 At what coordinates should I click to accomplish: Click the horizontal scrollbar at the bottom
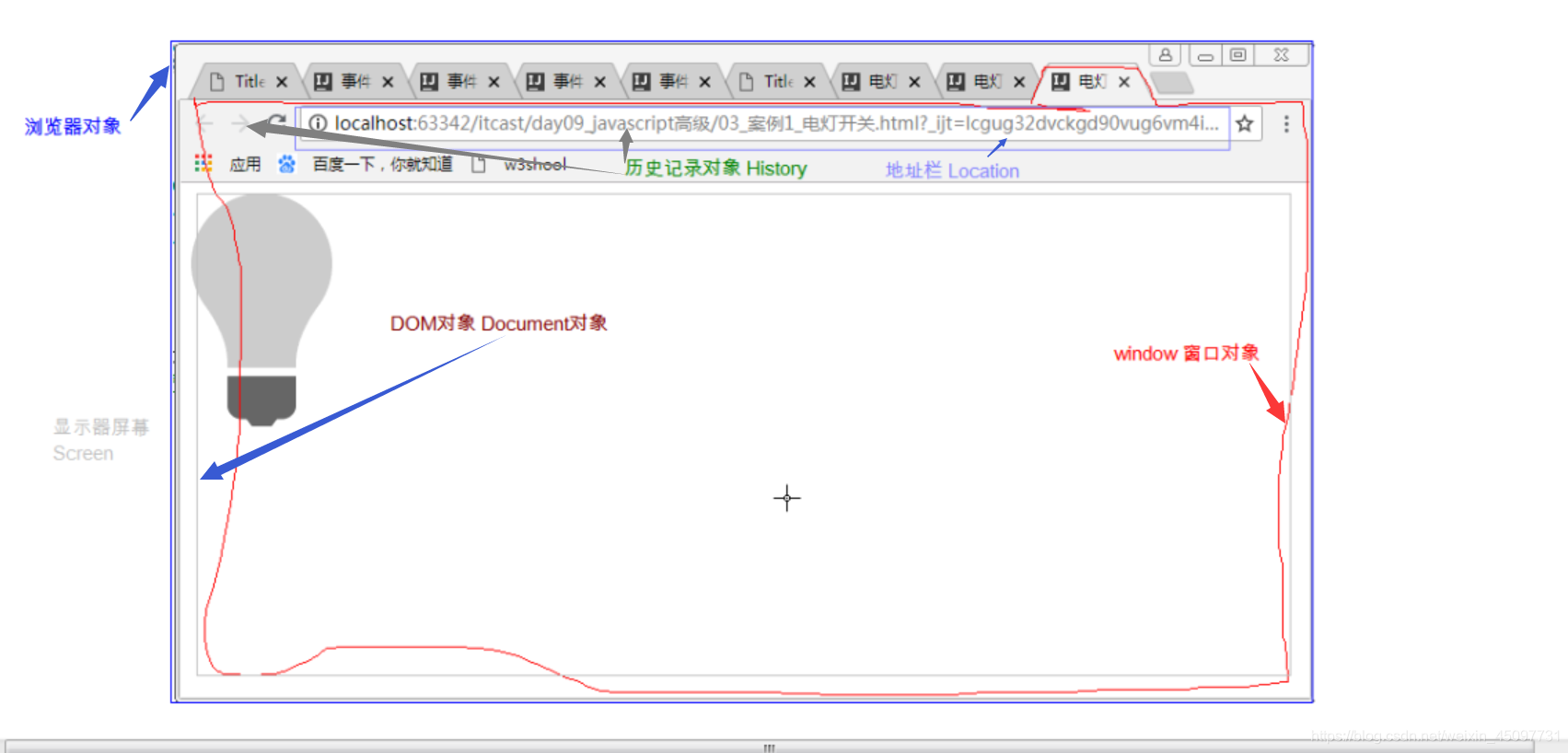pyautogui.click(x=769, y=747)
